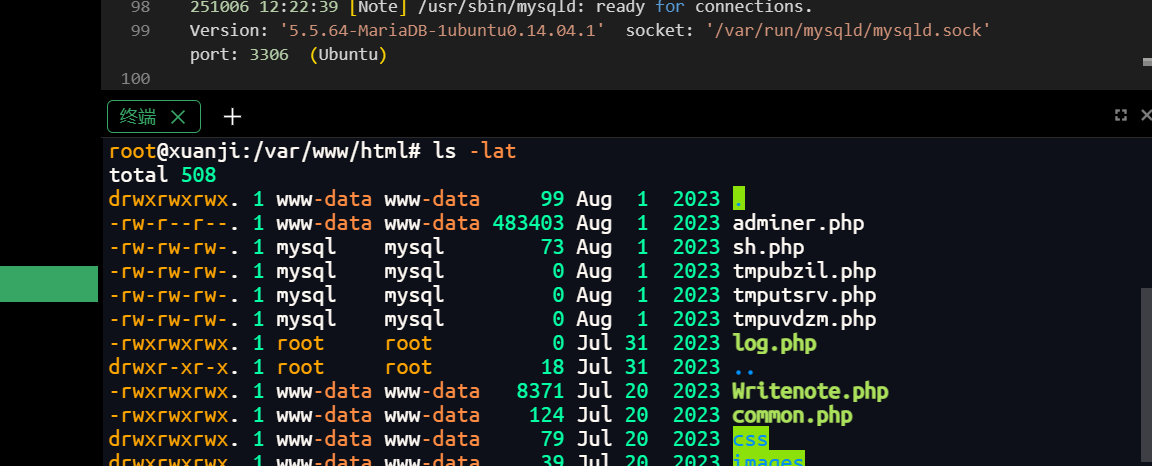Viewport: 1152px width, 466px height.
Task: Click the tmpuvdzm.php file entry
Action: click(x=804, y=319)
